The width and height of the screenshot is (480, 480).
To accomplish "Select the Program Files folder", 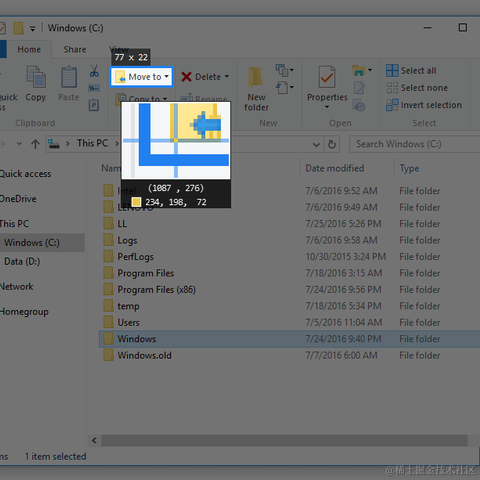I will tap(146, 273).
